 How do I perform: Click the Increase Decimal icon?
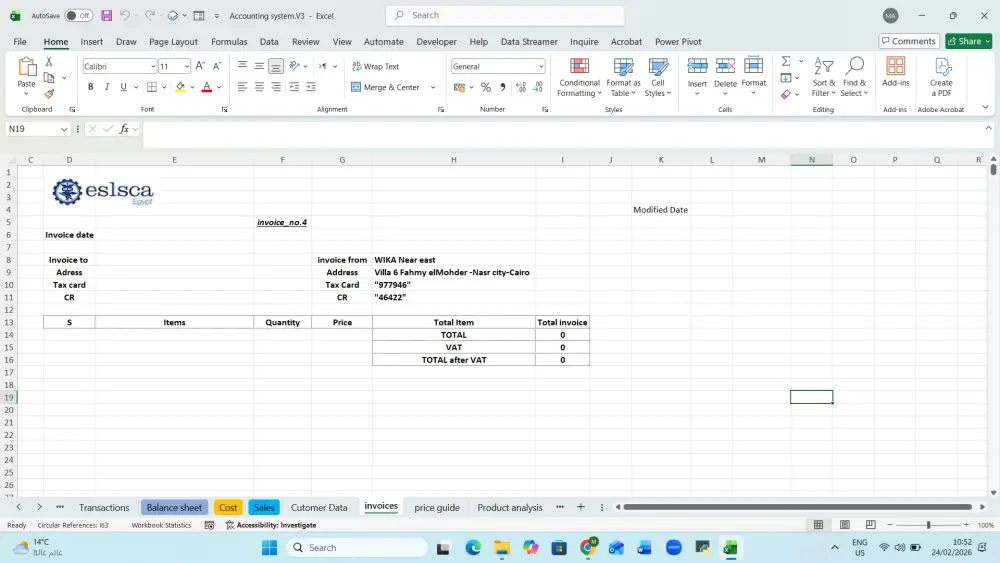pos(521,87)
